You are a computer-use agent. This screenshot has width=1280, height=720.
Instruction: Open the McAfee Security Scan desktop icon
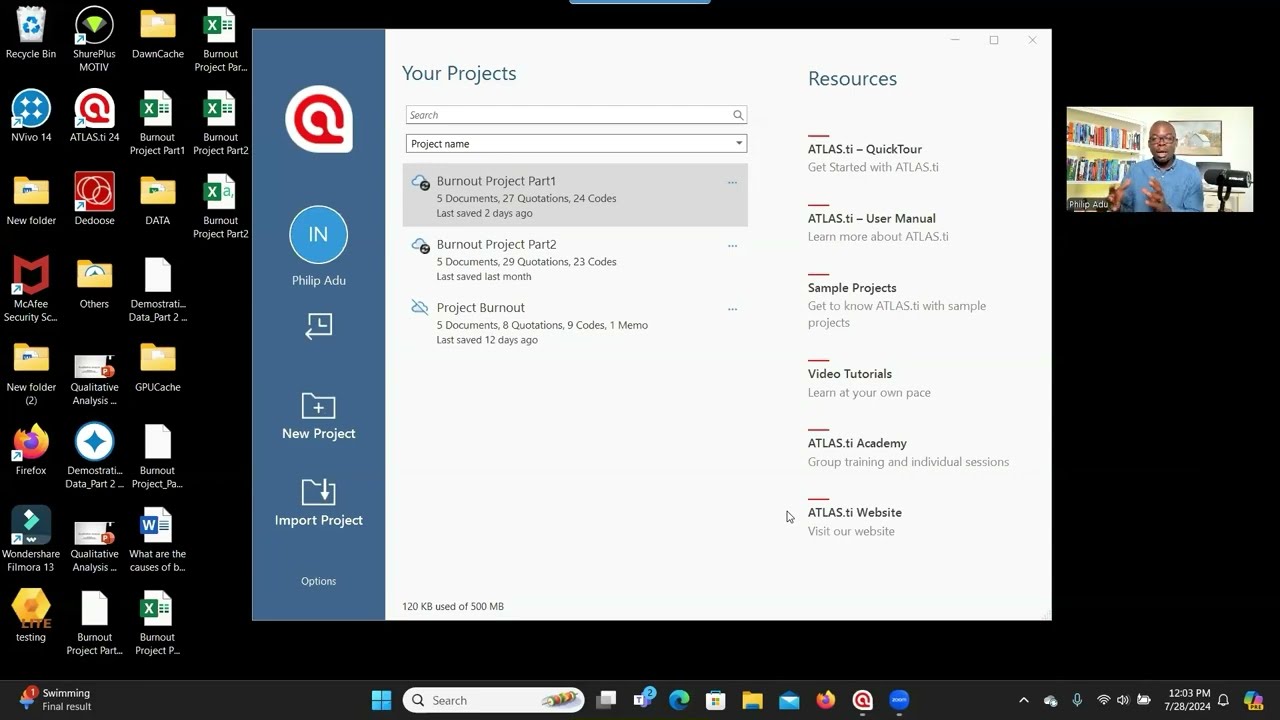pos(31,290)
